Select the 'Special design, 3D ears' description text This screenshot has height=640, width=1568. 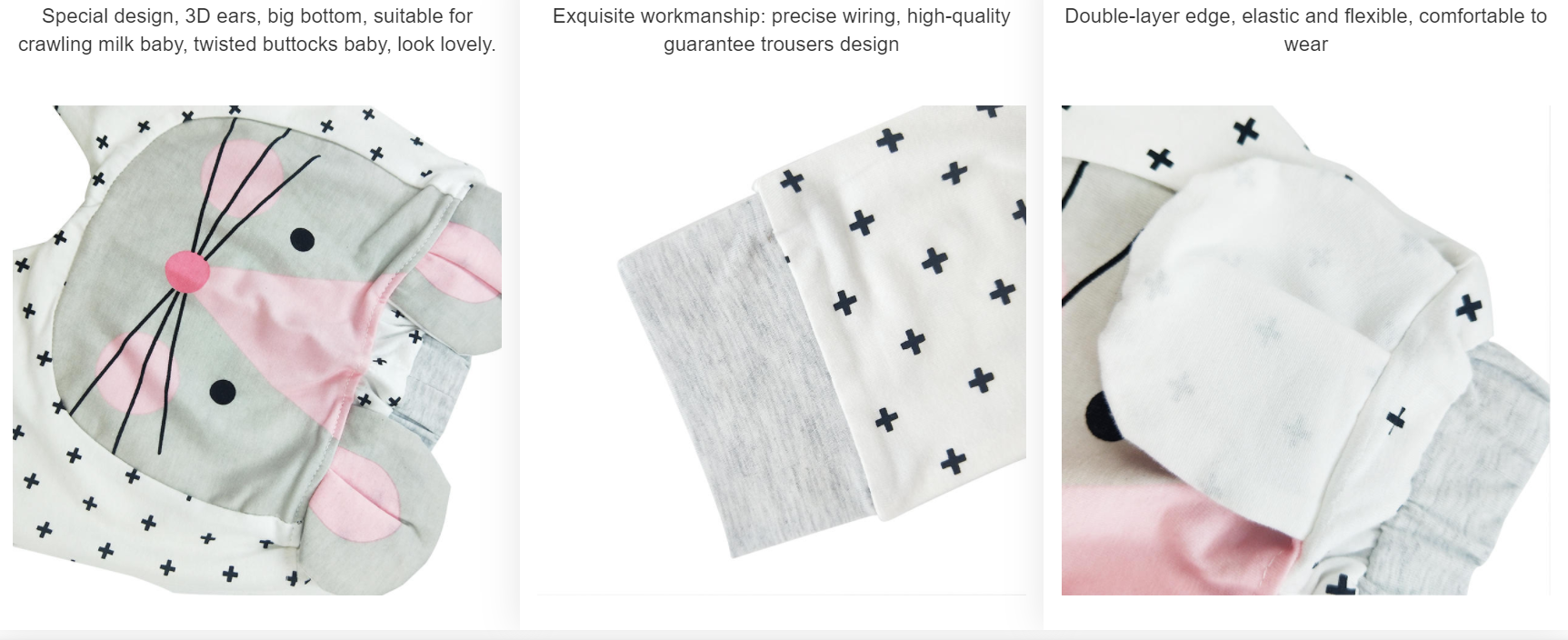click(x=257, y=30)
